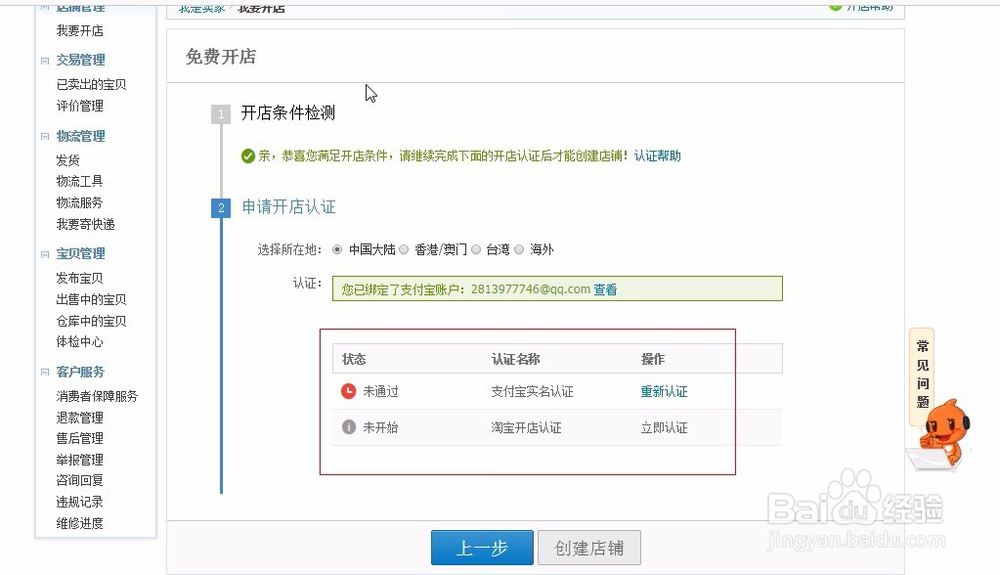This screenshot has height=575, width=1000.
Task: Select the 中国大陆 radio button
Action: [337, 250]
